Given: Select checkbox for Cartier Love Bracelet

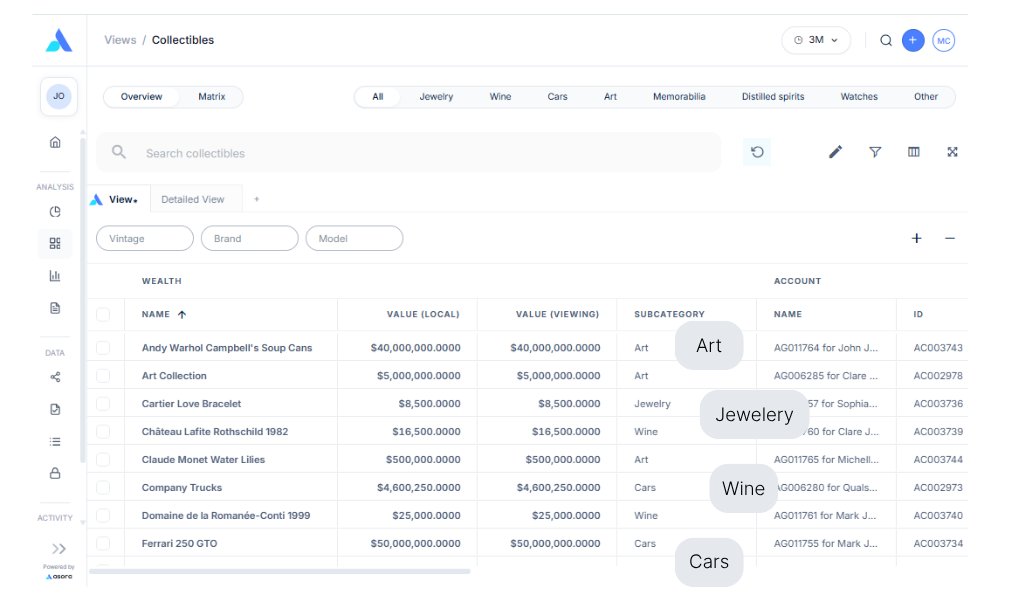Looking at the screenshot, I should pos(103,403).
